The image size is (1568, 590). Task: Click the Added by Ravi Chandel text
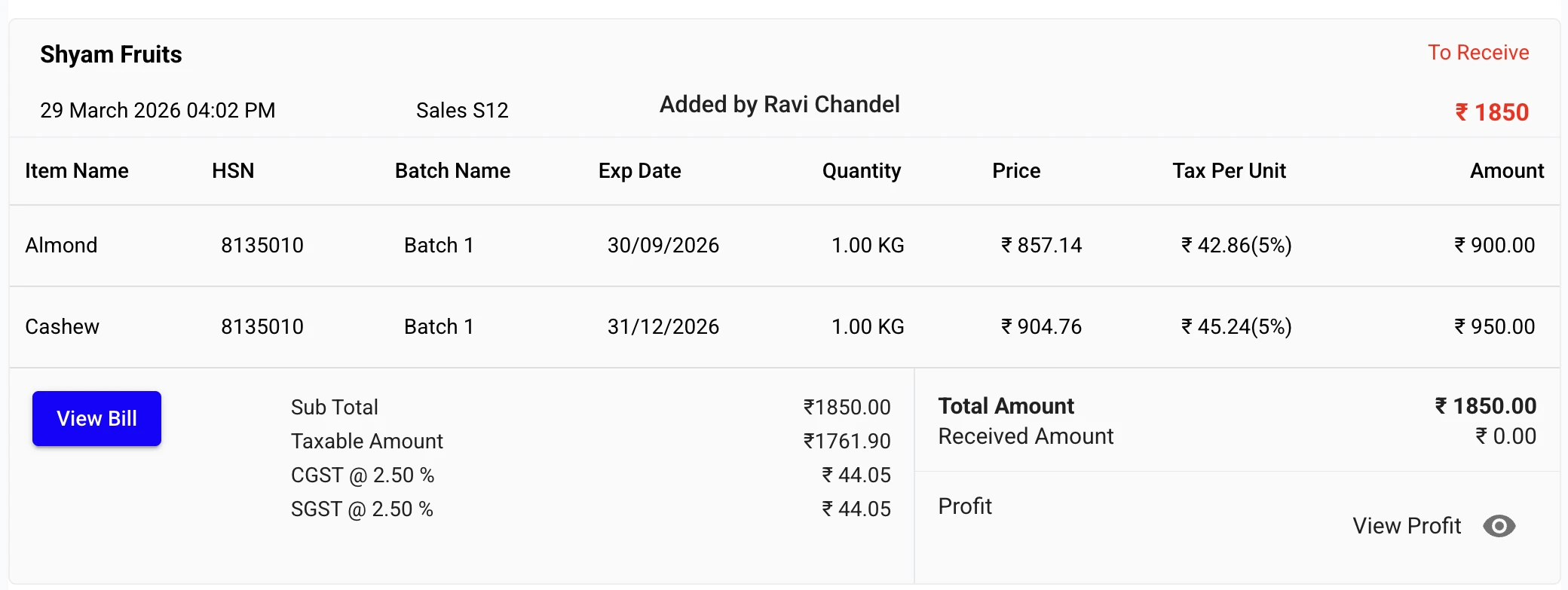pos(780,104)
